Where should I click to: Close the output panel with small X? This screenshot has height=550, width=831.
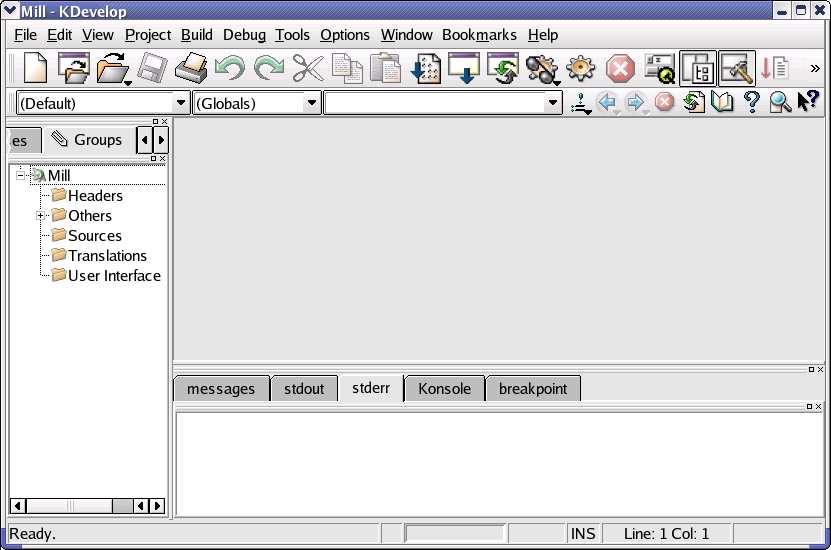click(x=821, y=369)
